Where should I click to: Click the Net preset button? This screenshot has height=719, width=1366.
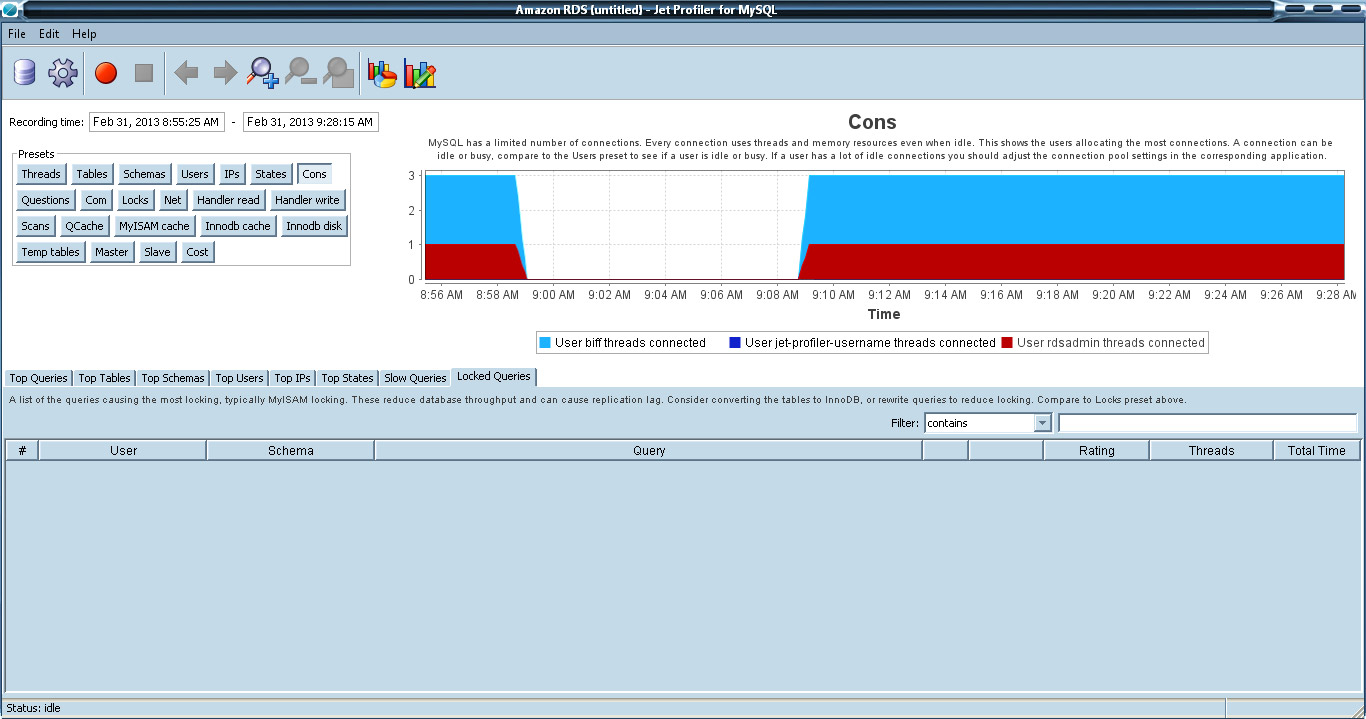click(173, 200)
